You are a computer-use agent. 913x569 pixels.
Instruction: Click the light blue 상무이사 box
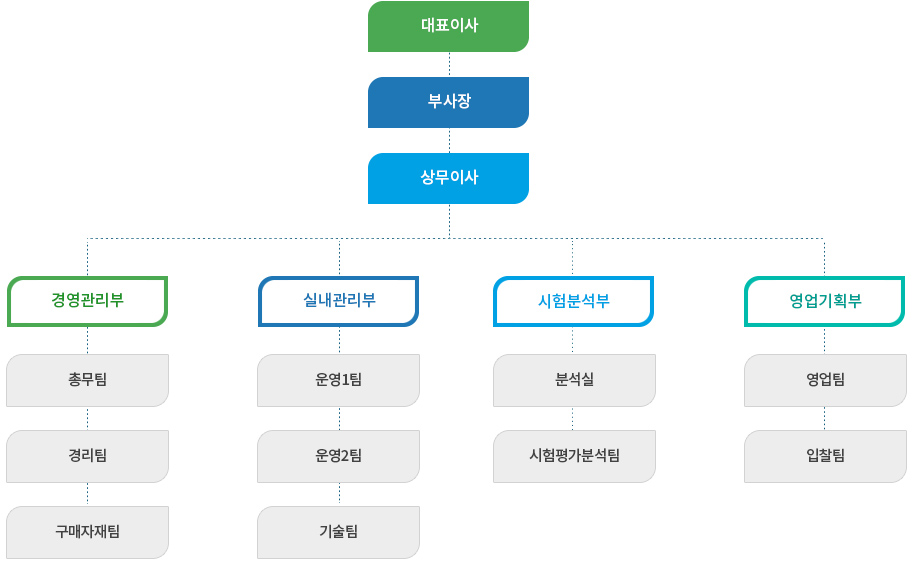(x=448, y=178)
